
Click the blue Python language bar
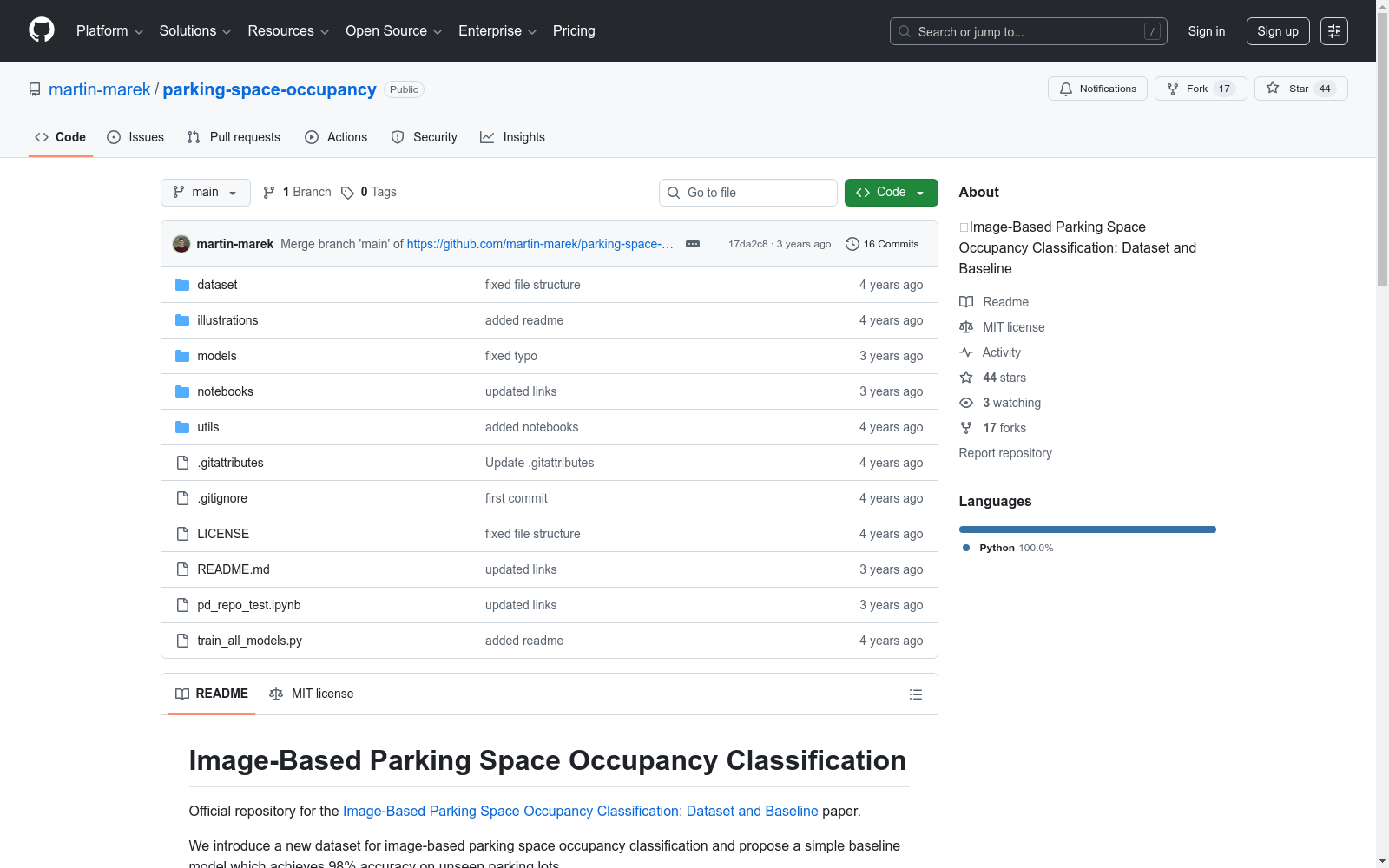[x=1088, y=529]
